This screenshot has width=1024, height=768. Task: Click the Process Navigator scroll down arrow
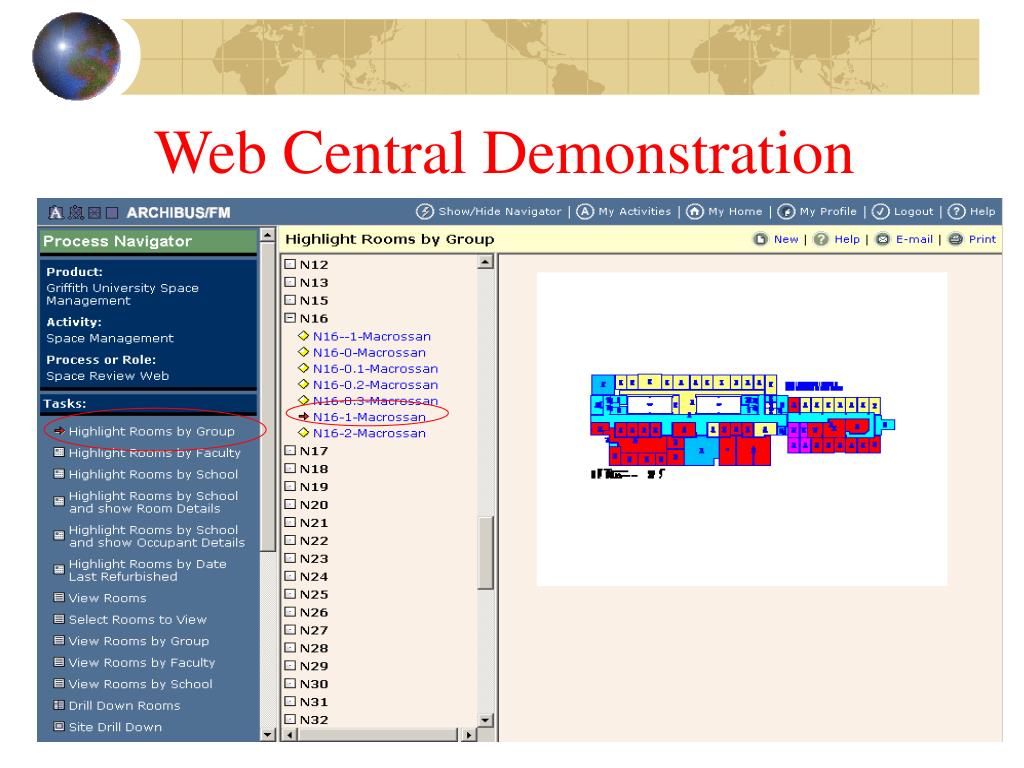coord(267,735)
